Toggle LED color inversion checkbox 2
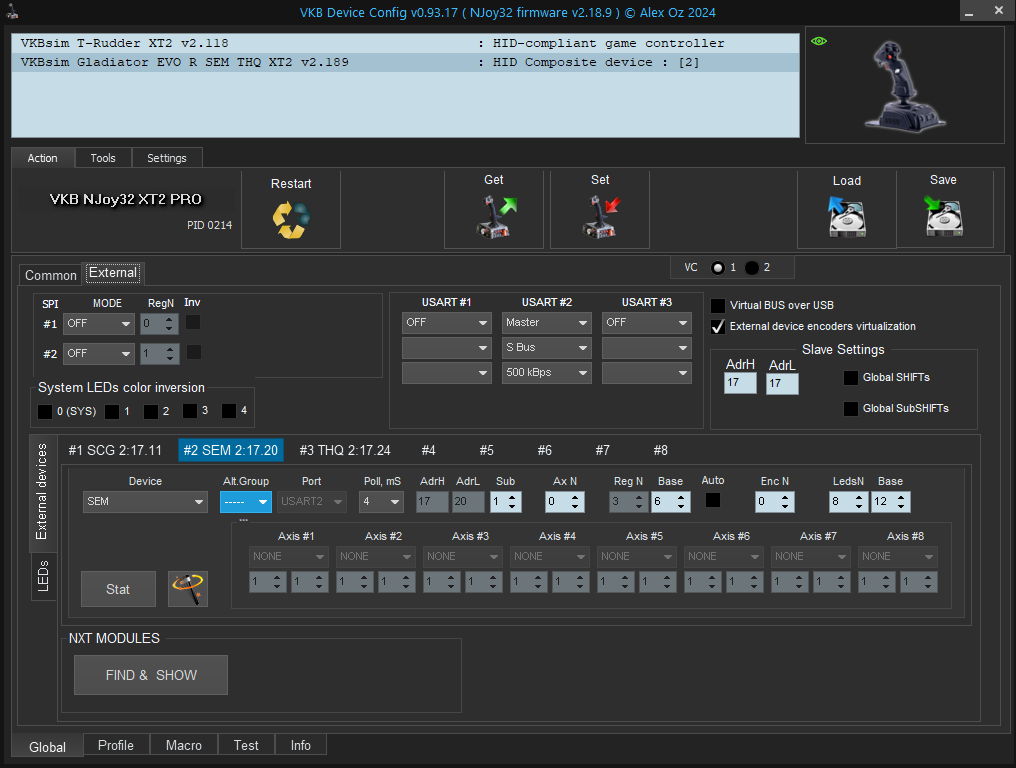This screenshot has width=1016, height=768. [151, 412]
